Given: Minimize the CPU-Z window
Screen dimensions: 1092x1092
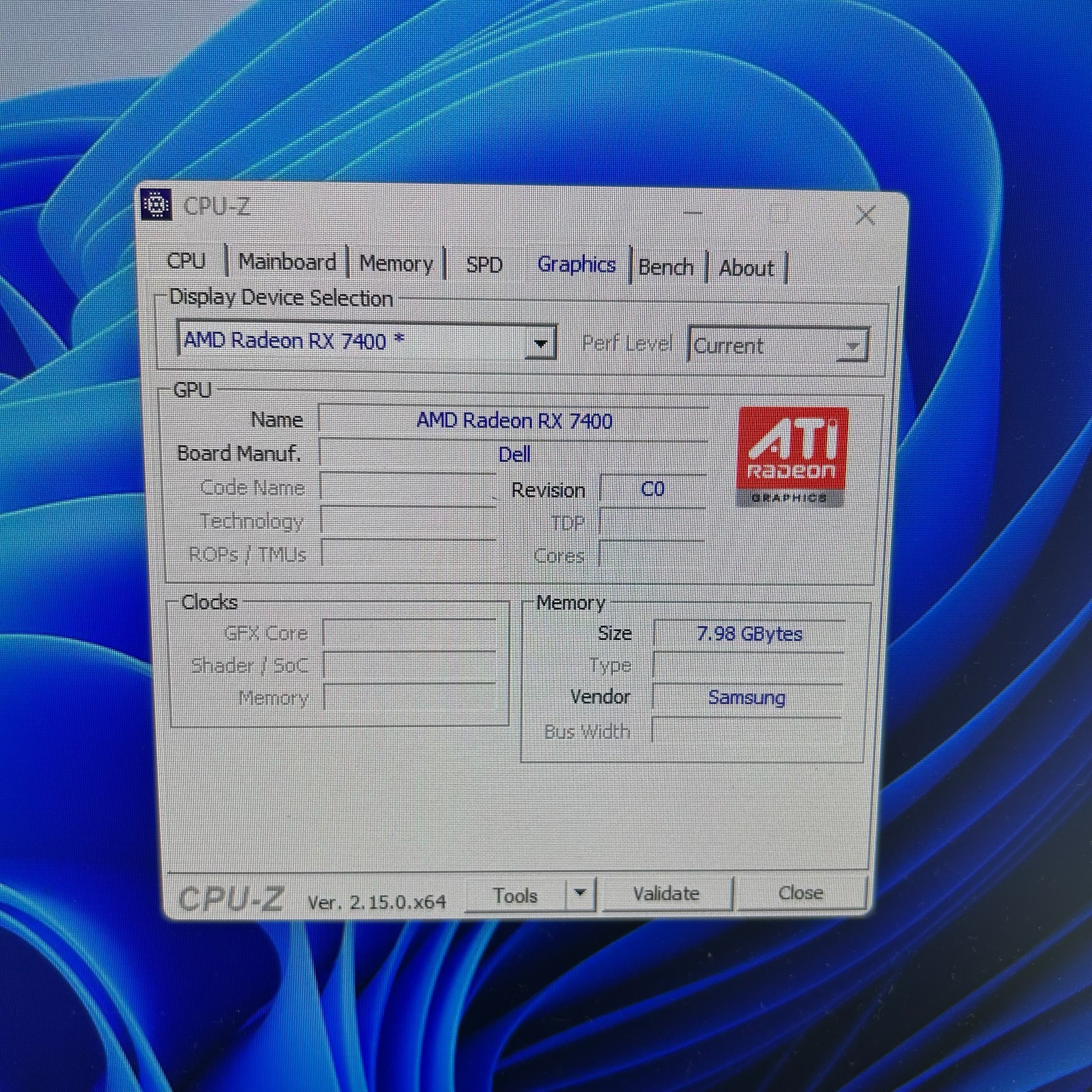Looking at the screenshot, I should click(x=693, y=213).
